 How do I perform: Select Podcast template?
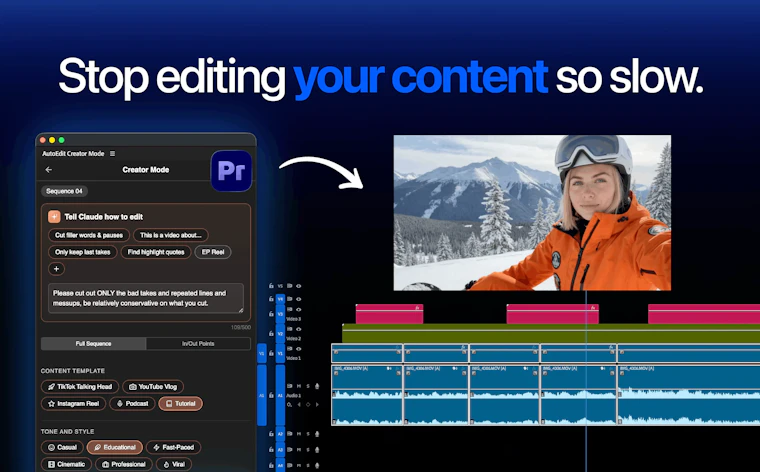132,404
